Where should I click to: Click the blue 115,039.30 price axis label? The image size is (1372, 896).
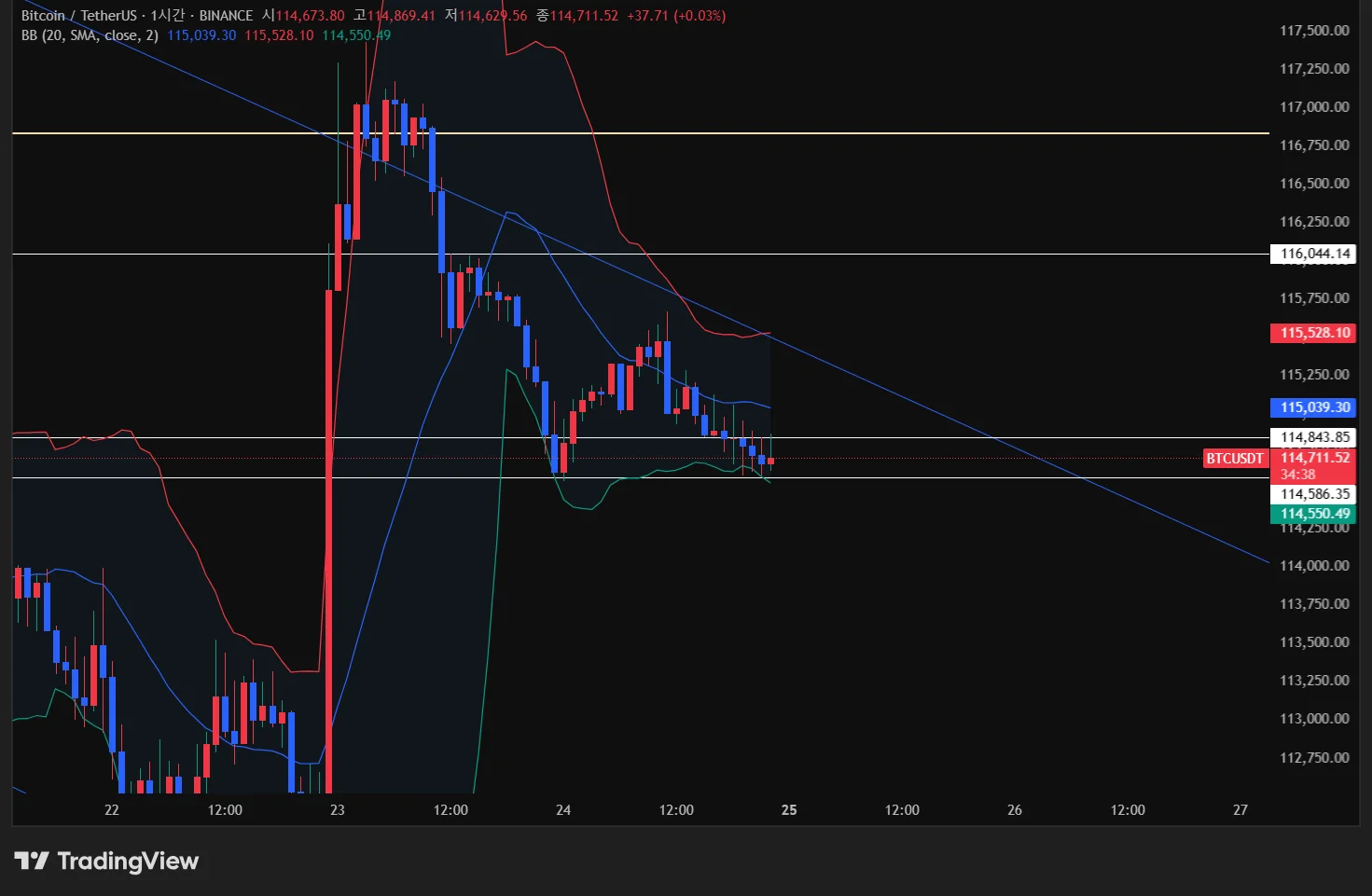pos(1313,407)
